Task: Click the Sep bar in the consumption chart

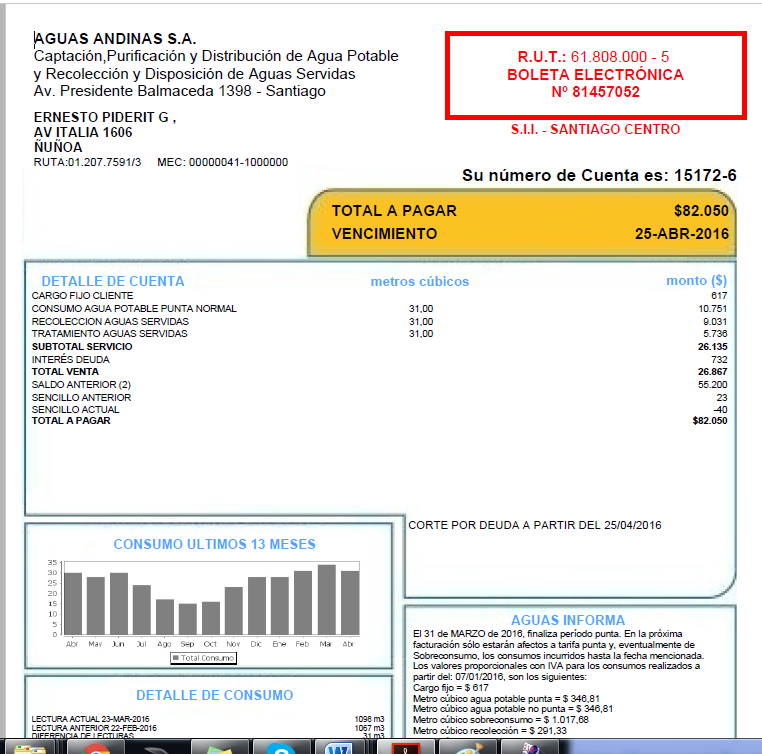Action: pos(188,619)
